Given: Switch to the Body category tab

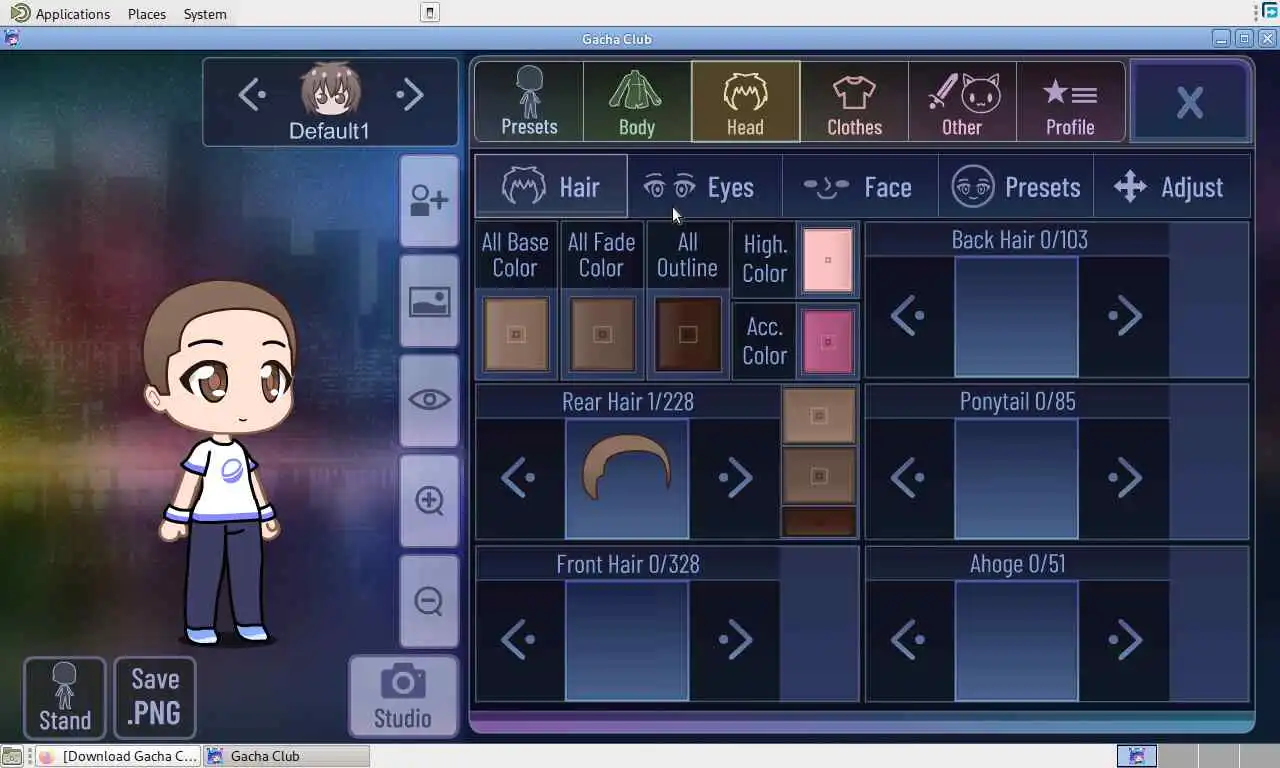Looking at the screenshot, I should click(x=637, y=102).
